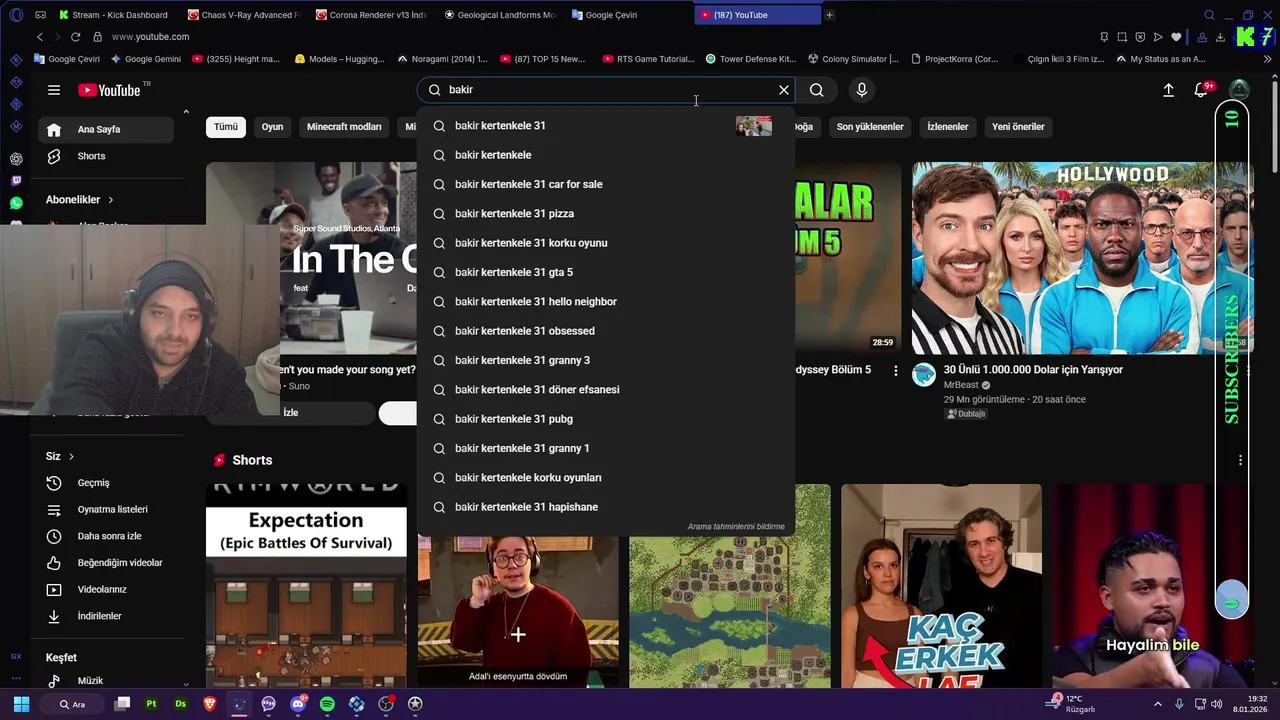Expand Abonelikler section chevron
This screenshot has width=1280, height=720.
[x=110, y=200]
